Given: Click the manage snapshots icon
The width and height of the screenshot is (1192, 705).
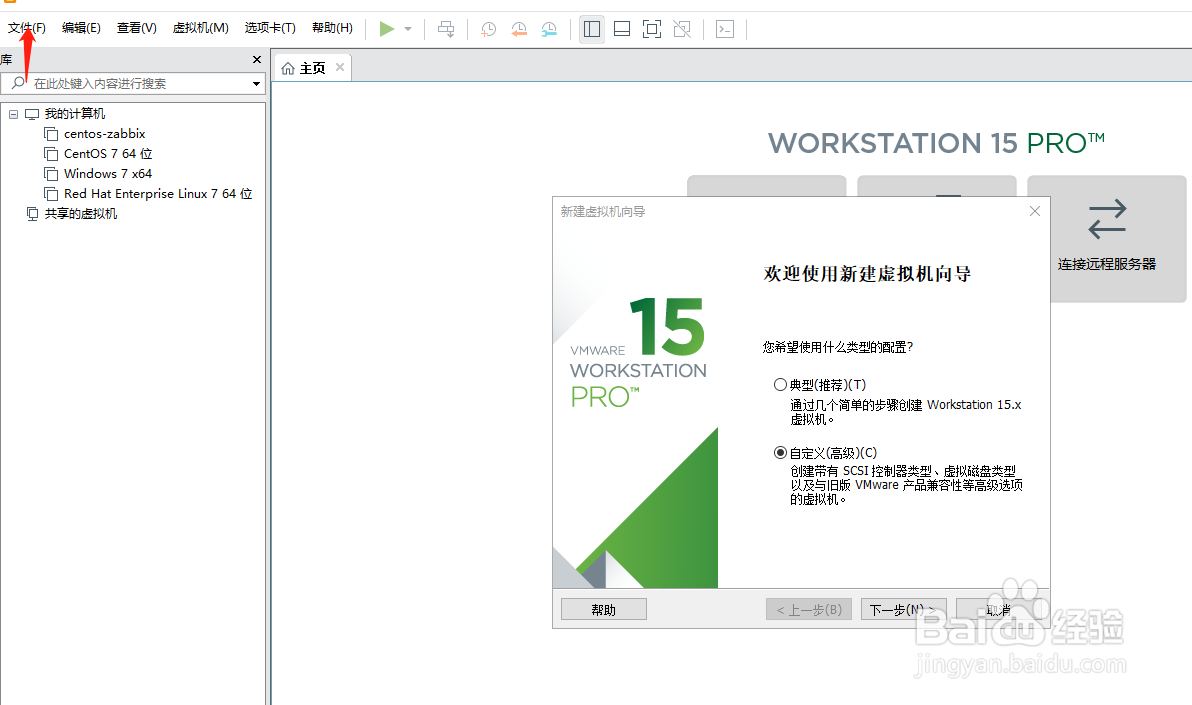Looking at the screenshot, I should (x=549, y=29).
